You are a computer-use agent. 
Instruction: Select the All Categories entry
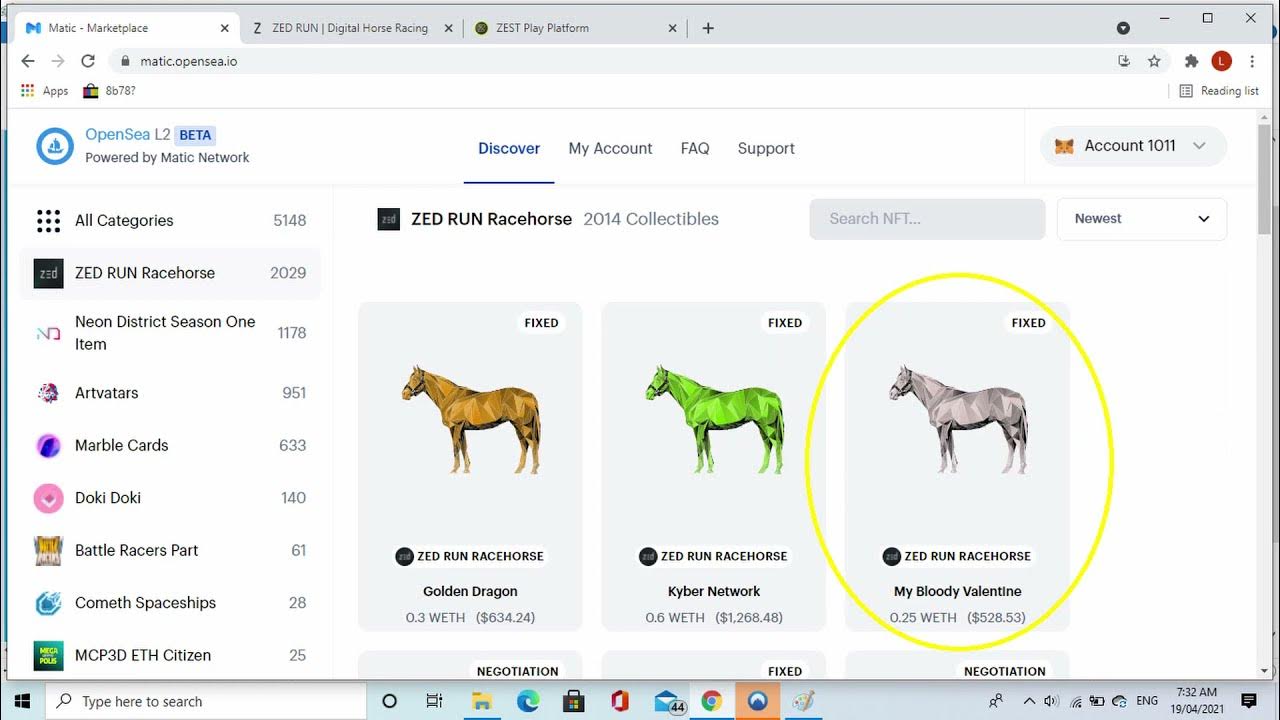[x=170, y=221]
